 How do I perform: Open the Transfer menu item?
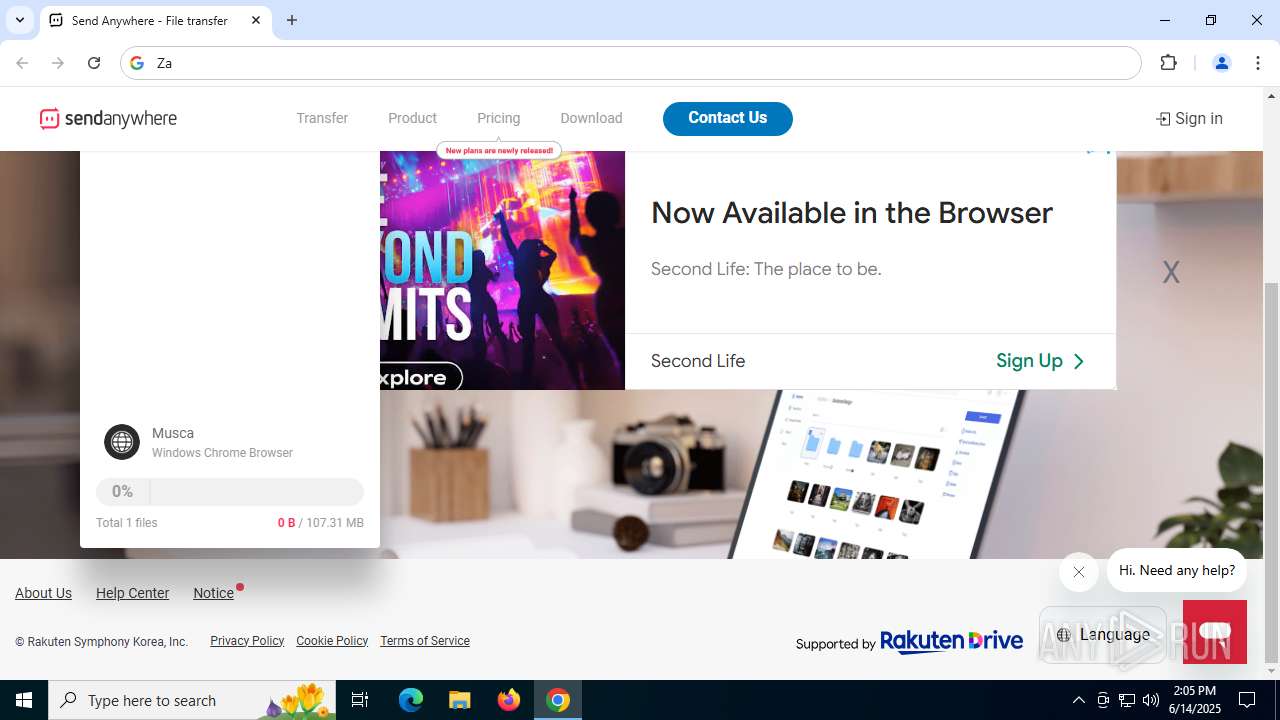(322, 118)
